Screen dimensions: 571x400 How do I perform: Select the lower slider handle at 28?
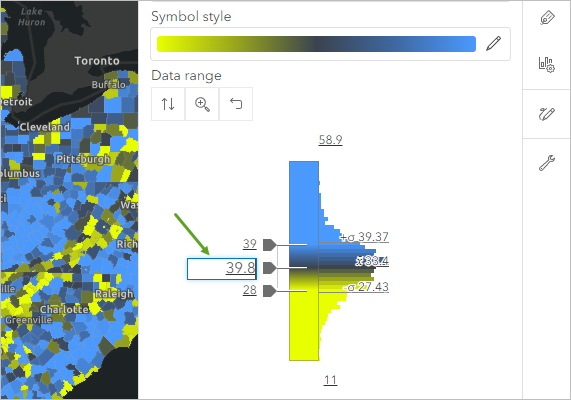click(x=270, y=291)
